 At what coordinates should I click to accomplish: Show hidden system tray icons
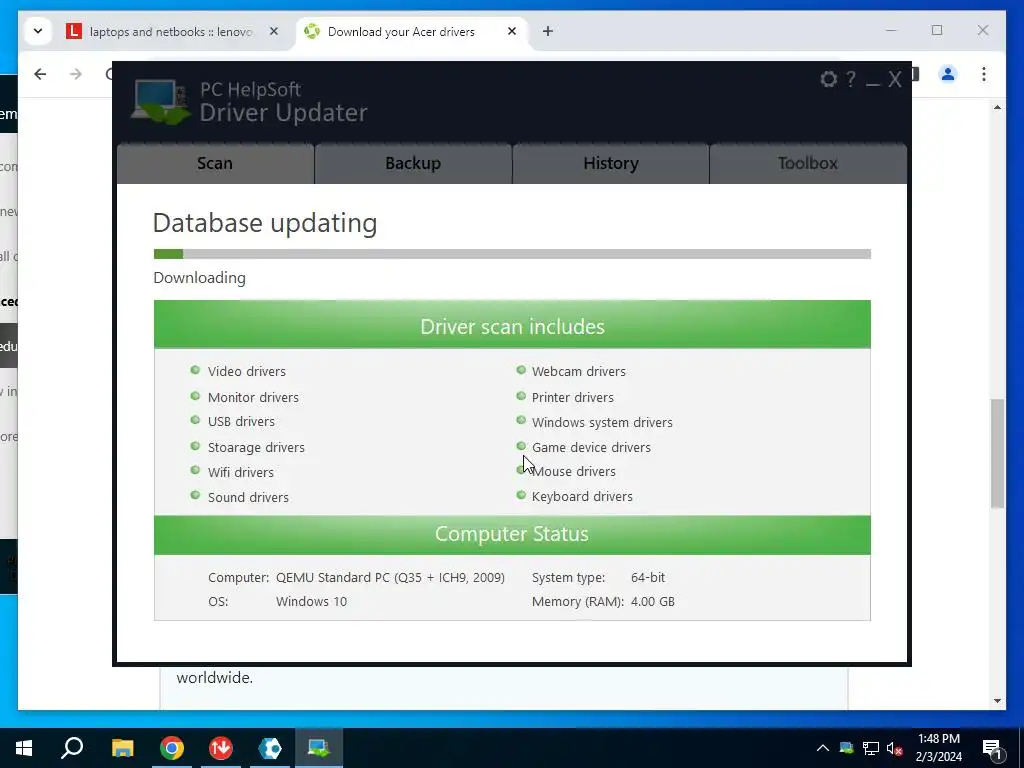823,748
